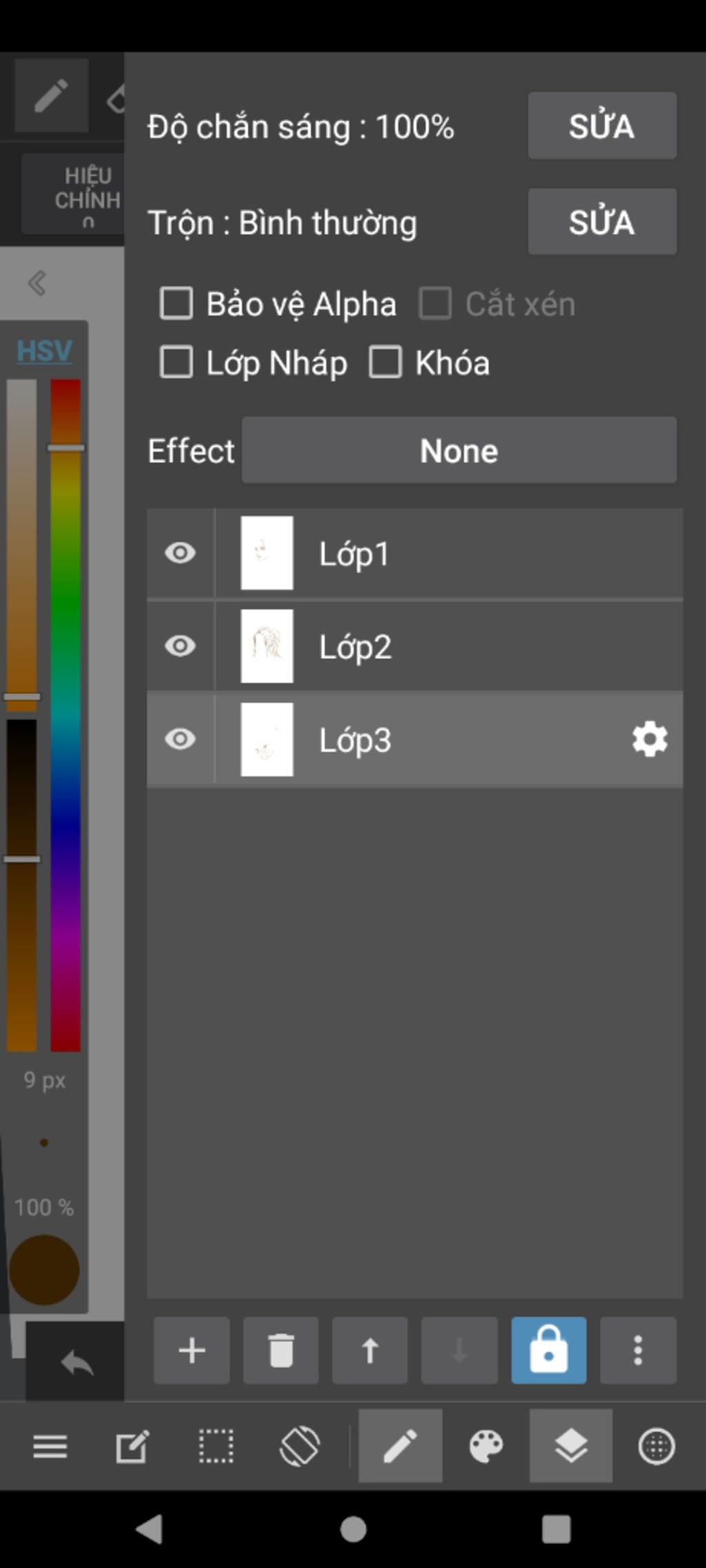This screenshot has height=1568, width=706.
Task: Add a new layer with plus icon
Action: coord(192,1350)
